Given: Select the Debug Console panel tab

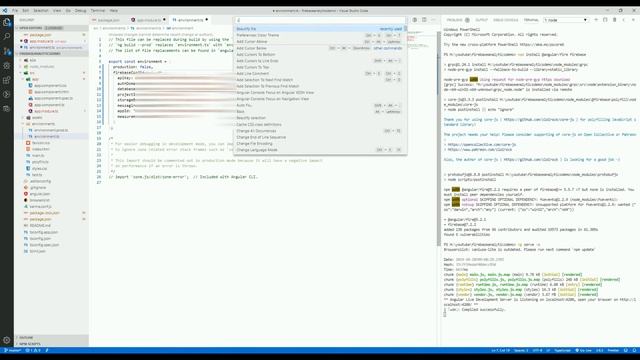Looking at the screenshot, I should 505,20.
